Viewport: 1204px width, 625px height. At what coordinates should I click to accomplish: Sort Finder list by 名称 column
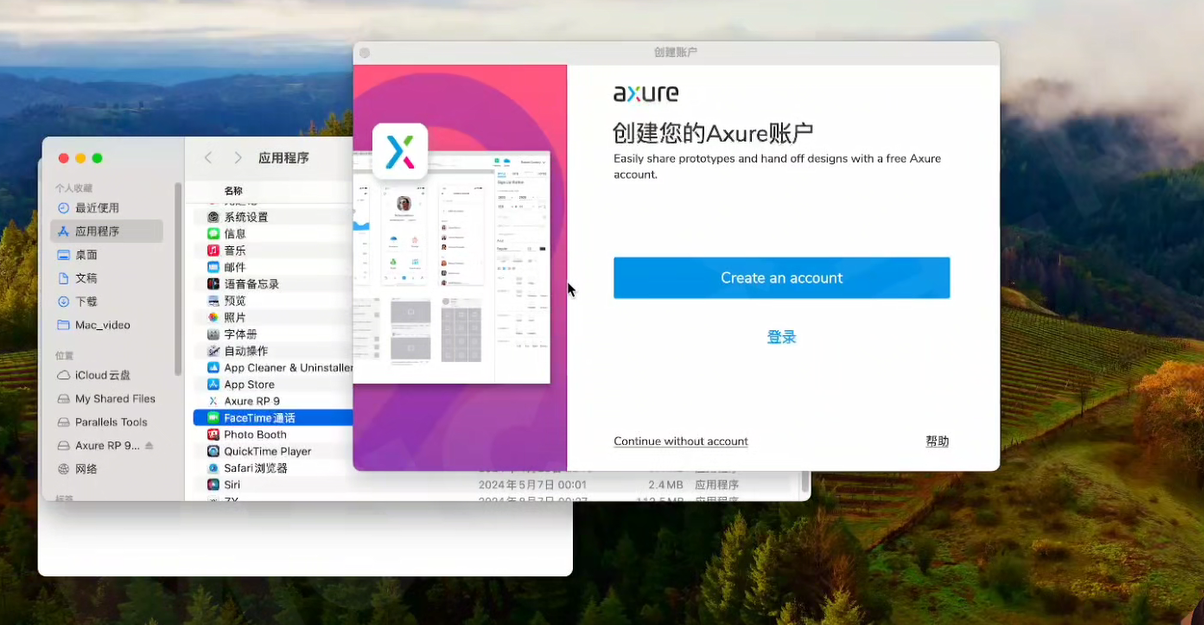(233, 191)
